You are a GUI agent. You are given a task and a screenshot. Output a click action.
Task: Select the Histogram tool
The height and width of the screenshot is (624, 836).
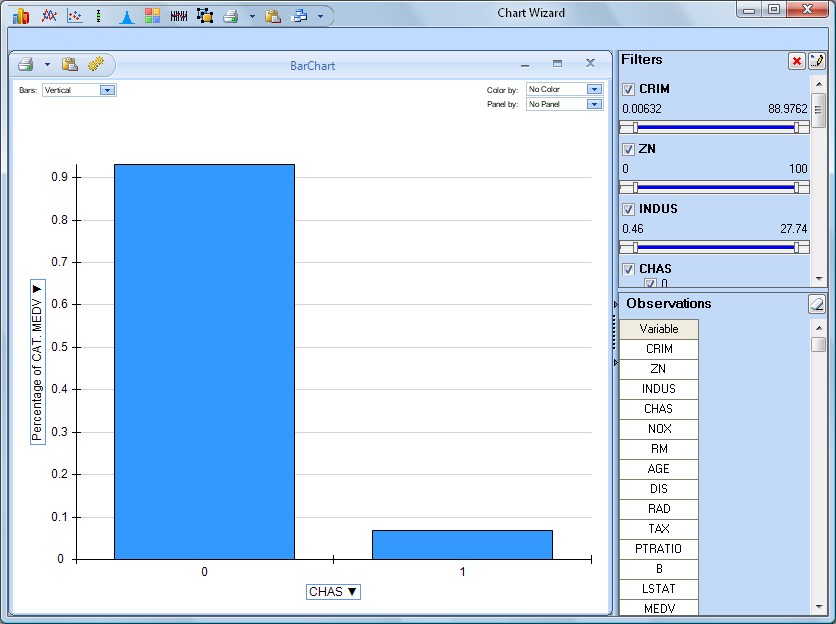click(x=126, y=15)
